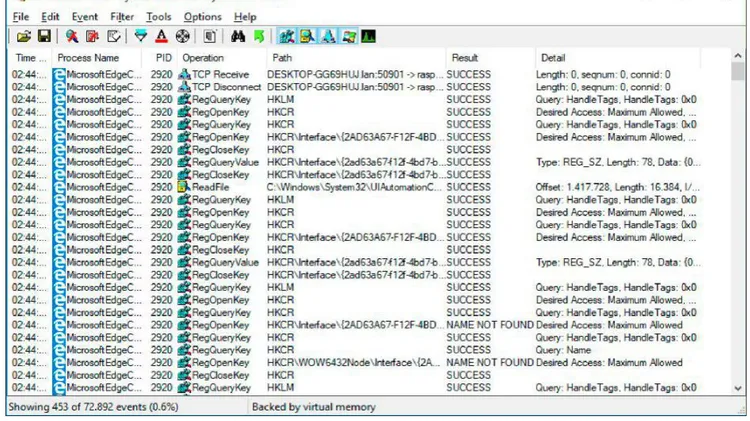750x421 pixels.
Task: Open the Help menu
Action: coord(245,17)
